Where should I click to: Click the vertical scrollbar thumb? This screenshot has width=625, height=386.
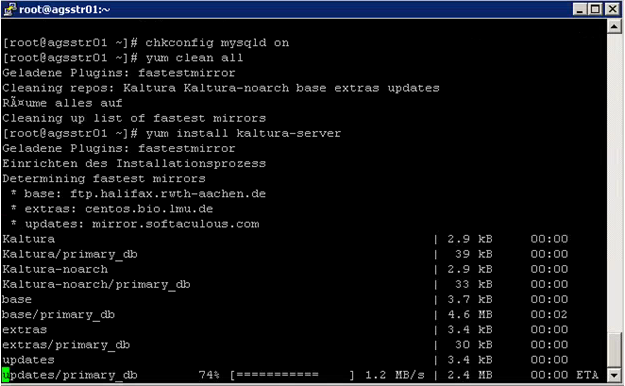pyautogui.click(x=614, y=350)
